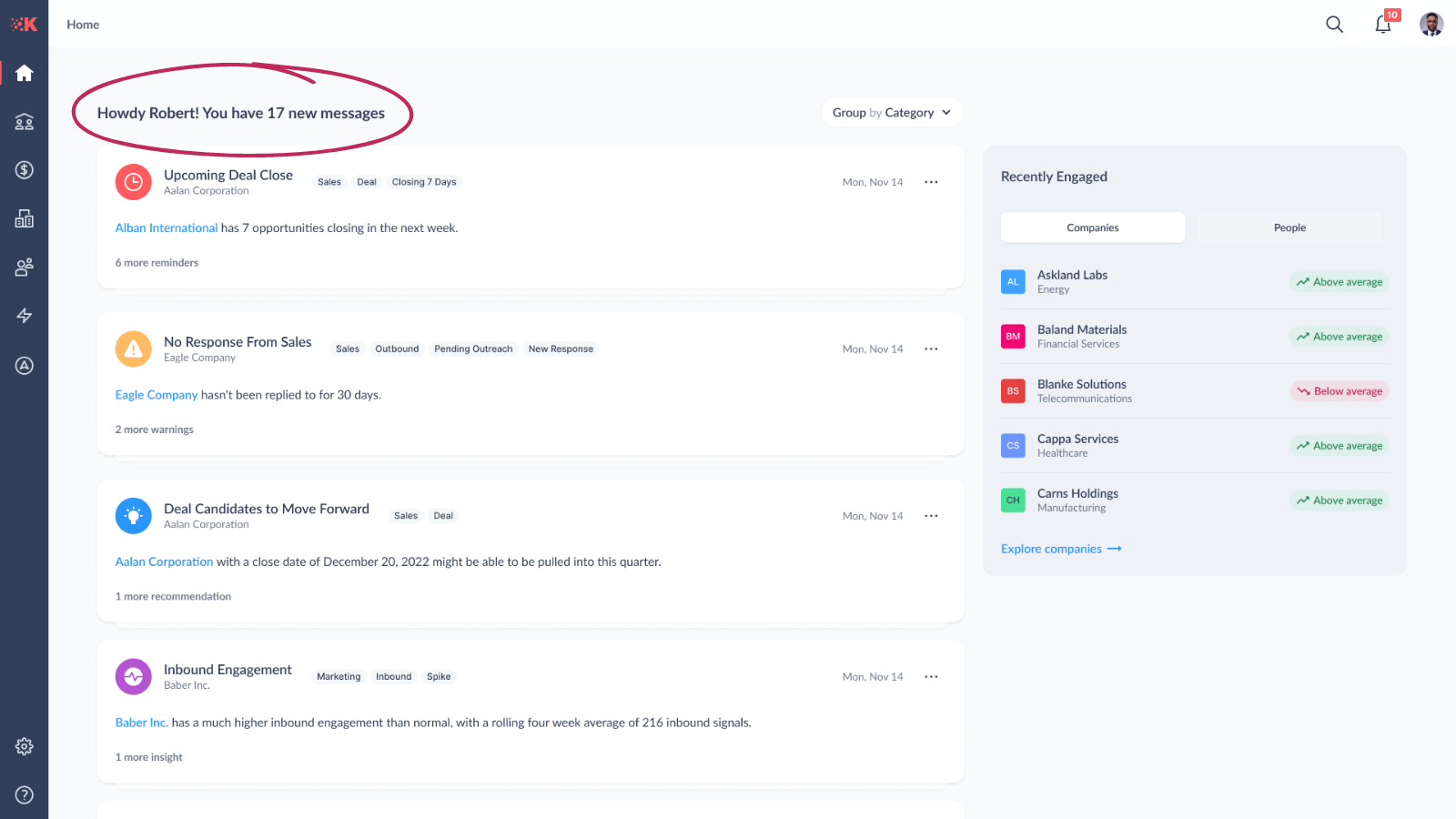Click the Eagle Company link
The height and width of the screenshot is (819, 1456).
click(x=156, y=394)
